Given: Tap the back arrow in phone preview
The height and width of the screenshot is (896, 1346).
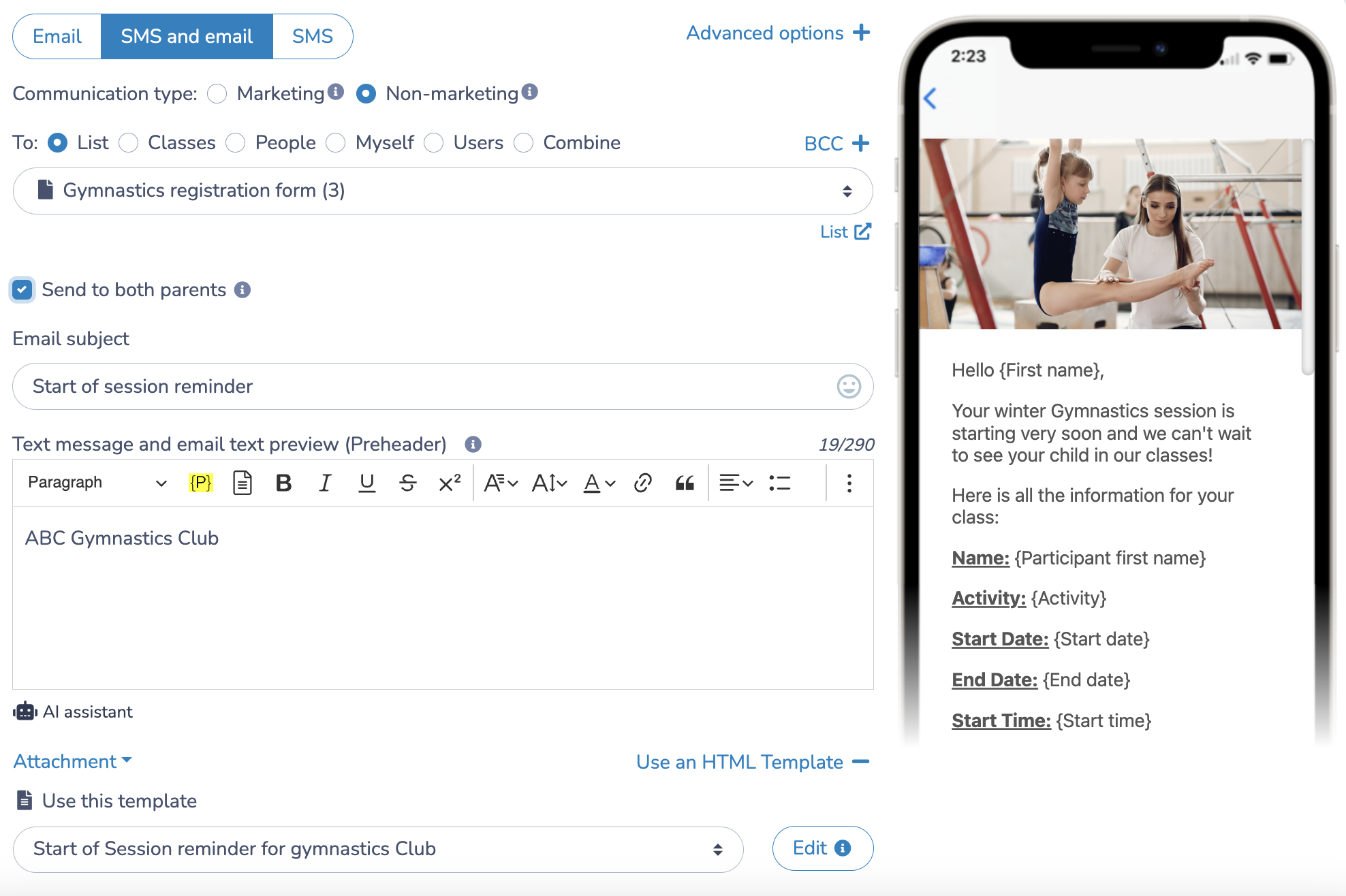Looking at the screenshot, I should (x=930, y=98).
